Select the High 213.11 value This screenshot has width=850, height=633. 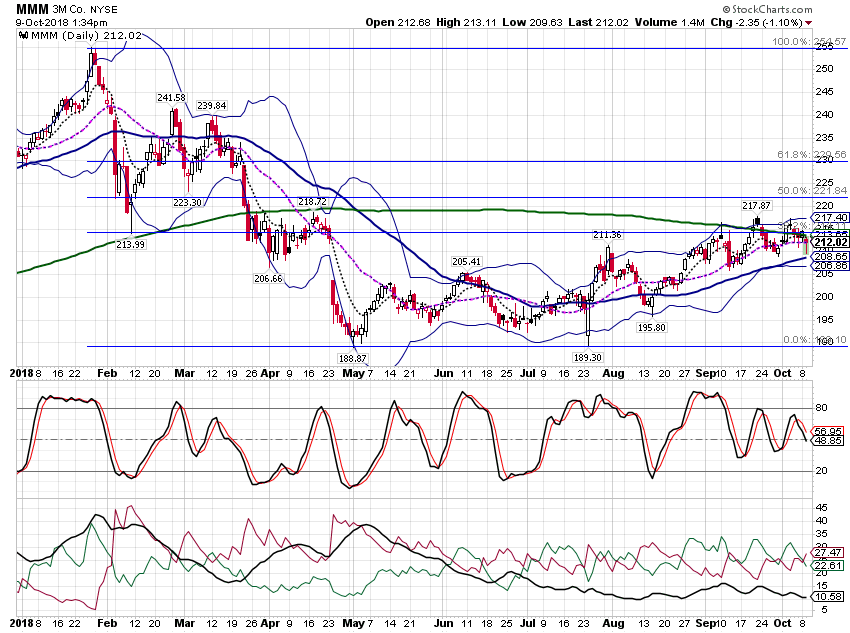[466, 22]
